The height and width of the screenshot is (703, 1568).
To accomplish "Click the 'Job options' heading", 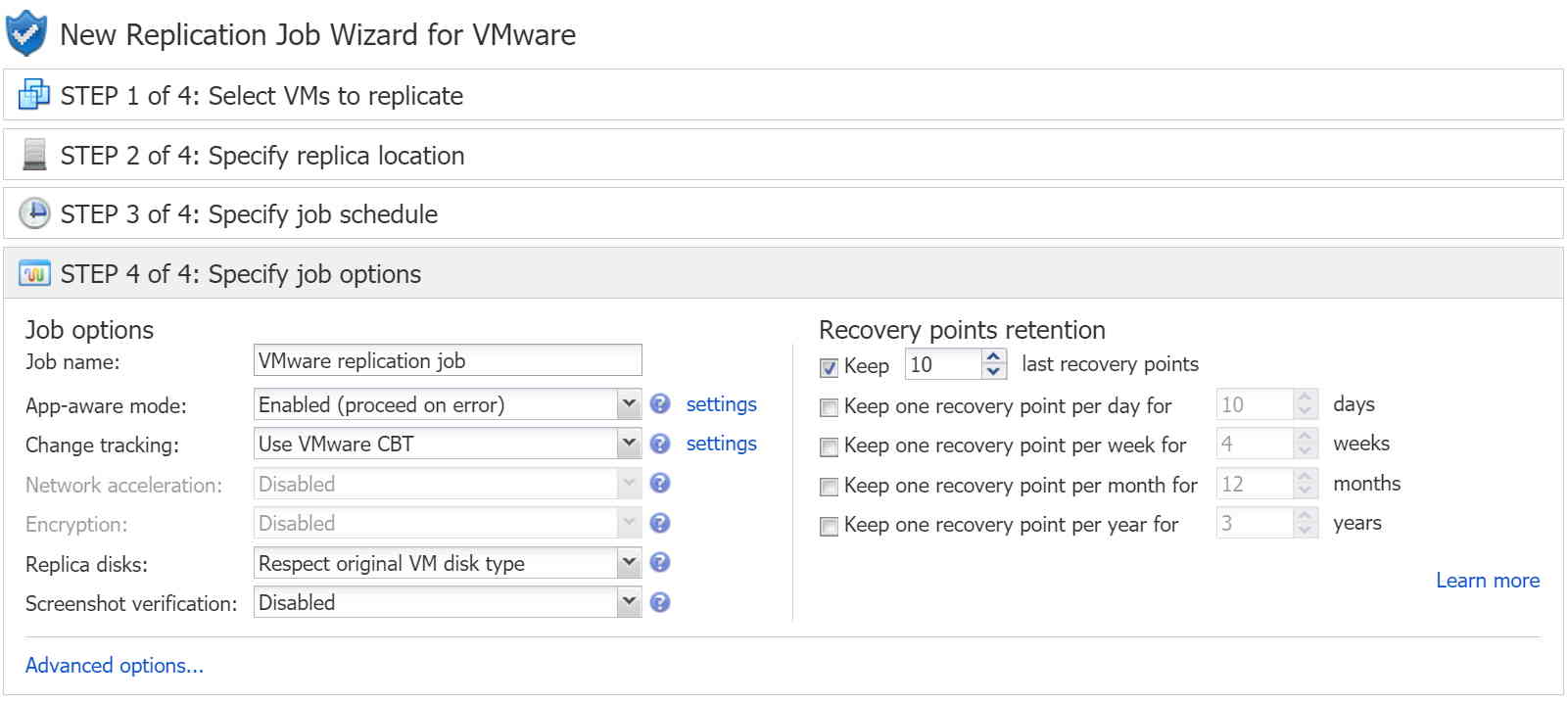I will point(89,330).
